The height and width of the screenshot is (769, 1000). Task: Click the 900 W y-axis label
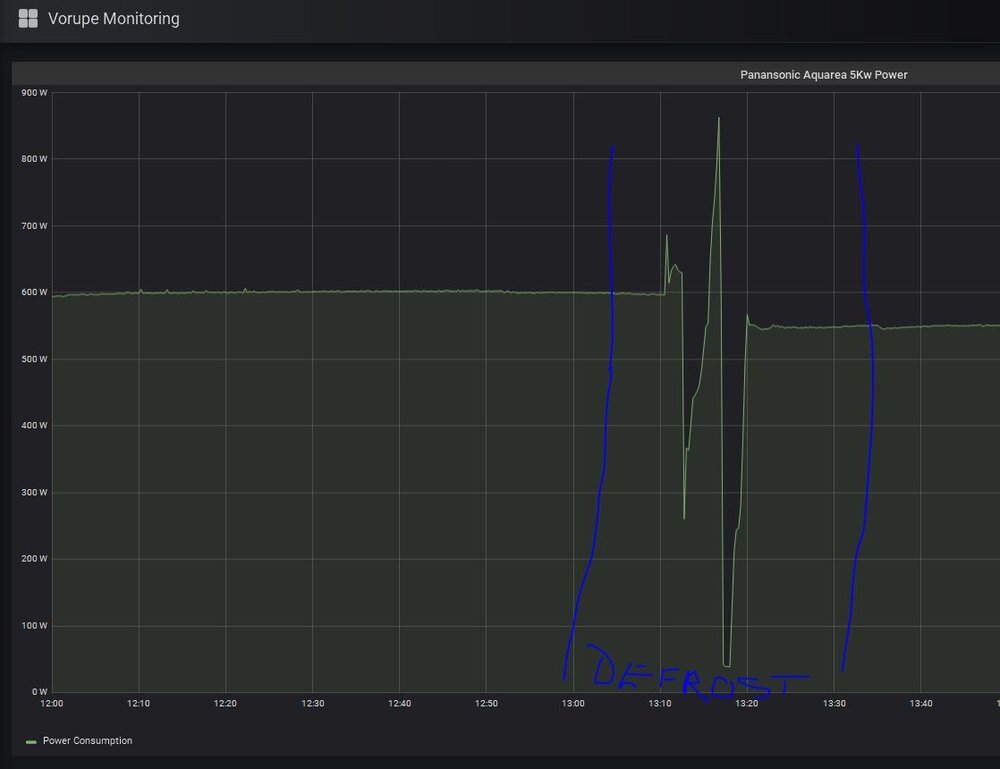point(34,93)
